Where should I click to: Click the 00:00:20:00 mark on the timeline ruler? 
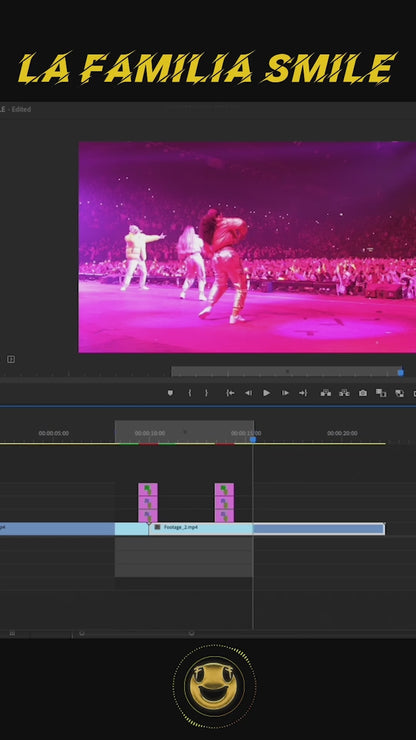(342, 433)
